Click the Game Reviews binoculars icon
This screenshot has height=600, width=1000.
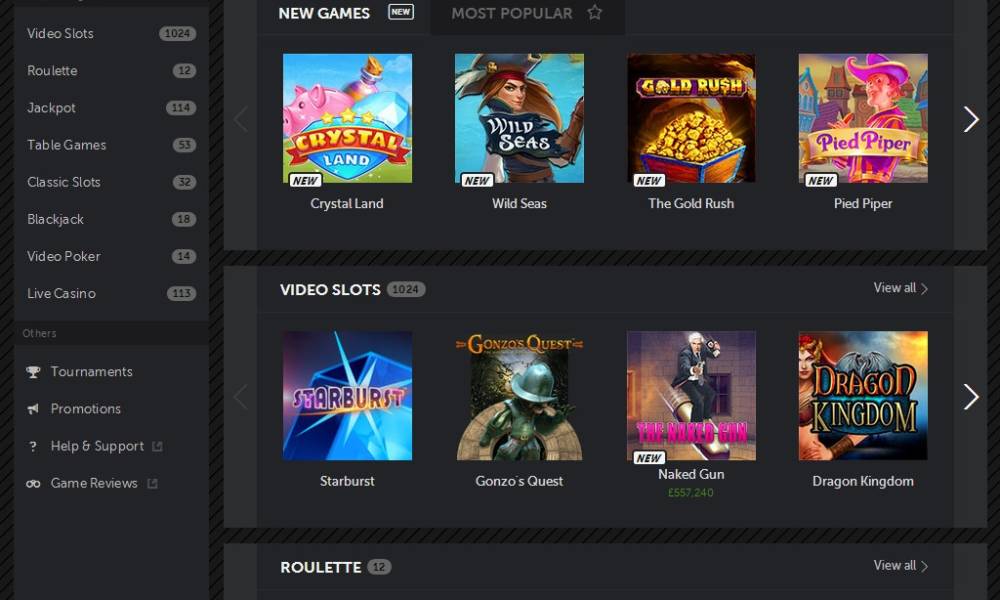[33, 483]
